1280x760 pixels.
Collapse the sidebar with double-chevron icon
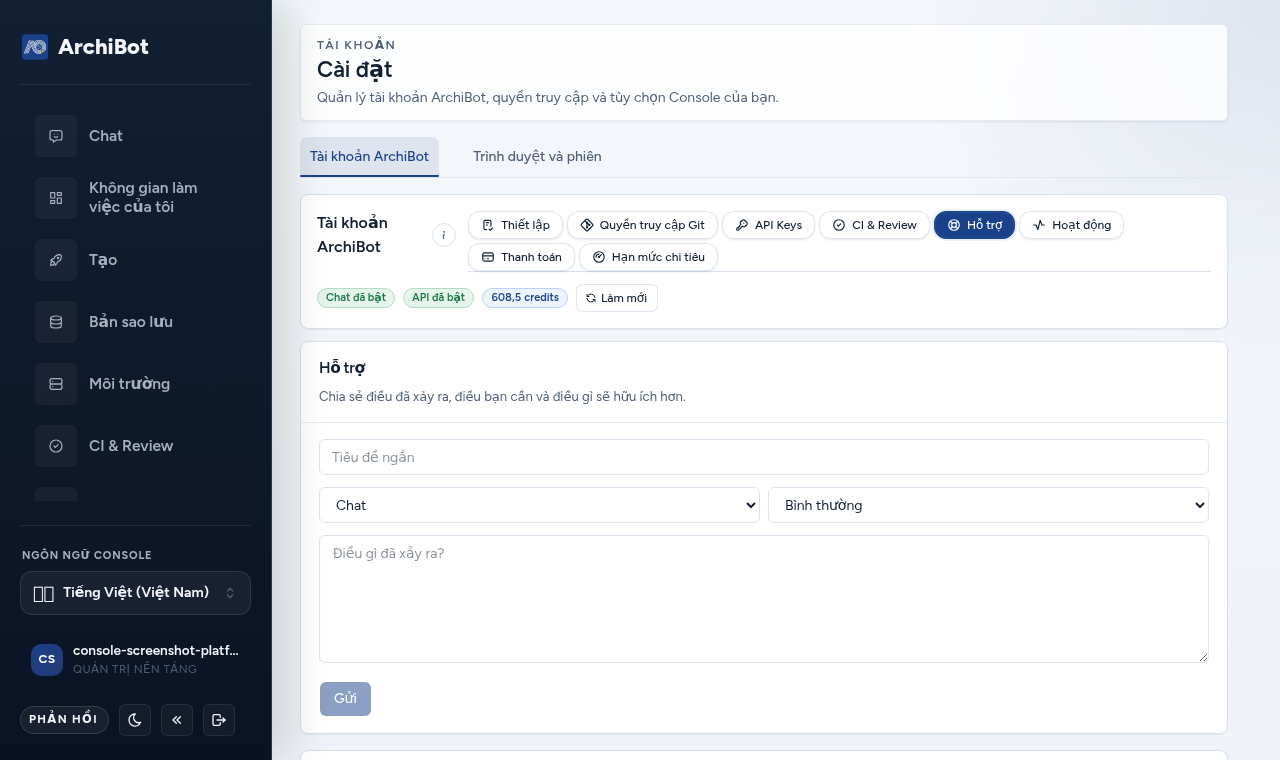pyautogui.click(x=177, y=720)
